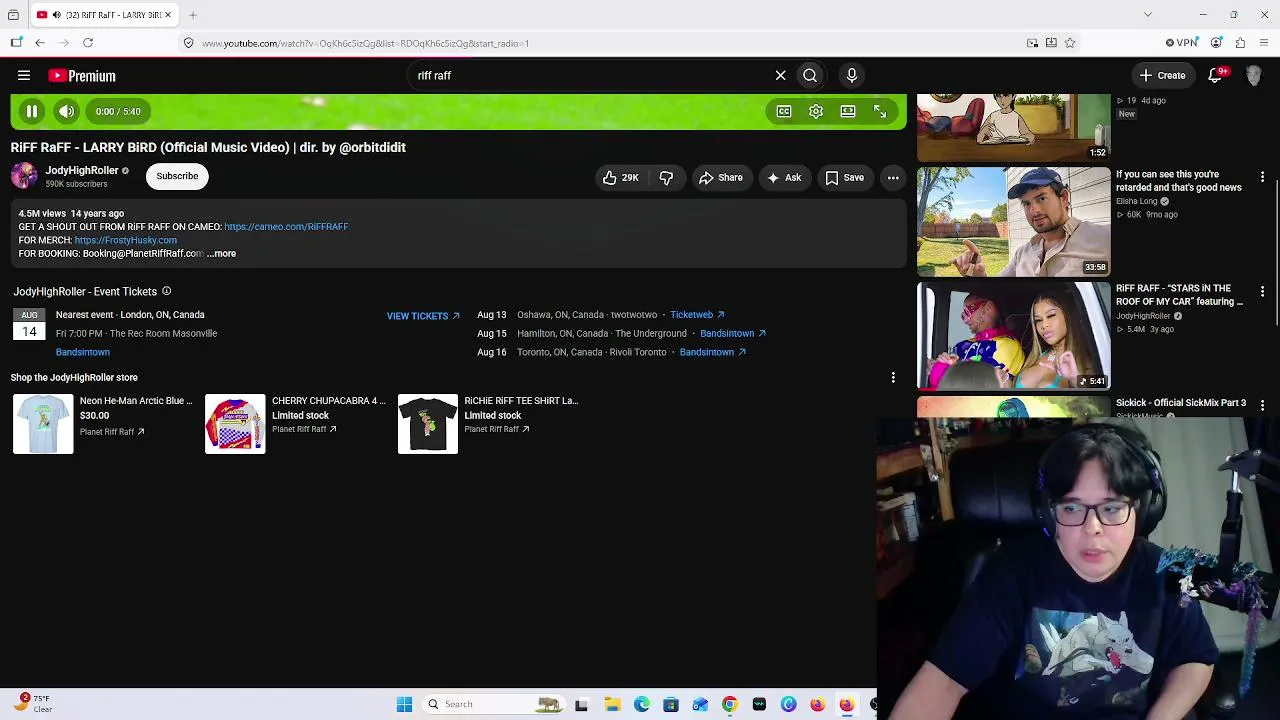Open YouTube notifications bell
Image resolution: width=1280 pixels, height=720 pixels.
[1216, 75]
